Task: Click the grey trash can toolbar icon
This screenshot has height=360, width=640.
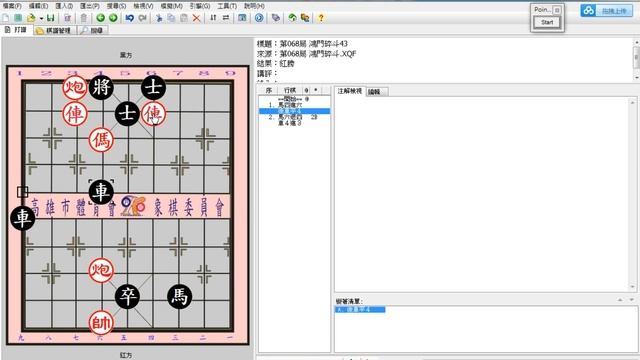Action: click(84, 18)
